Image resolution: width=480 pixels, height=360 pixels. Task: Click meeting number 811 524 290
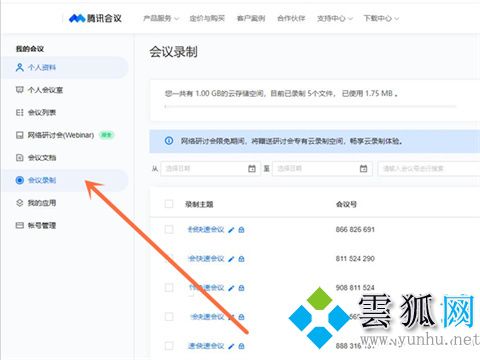tap(355, 258)
